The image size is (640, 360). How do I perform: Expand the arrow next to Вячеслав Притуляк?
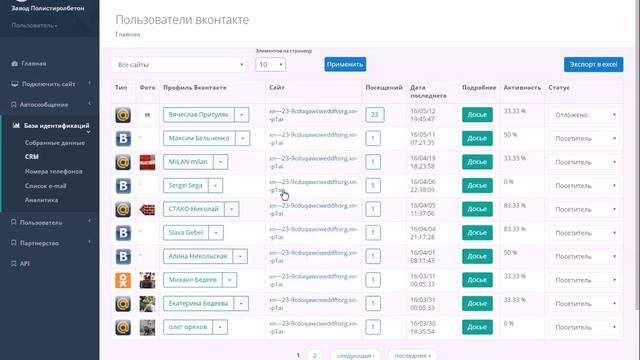[x=242, y=115]
